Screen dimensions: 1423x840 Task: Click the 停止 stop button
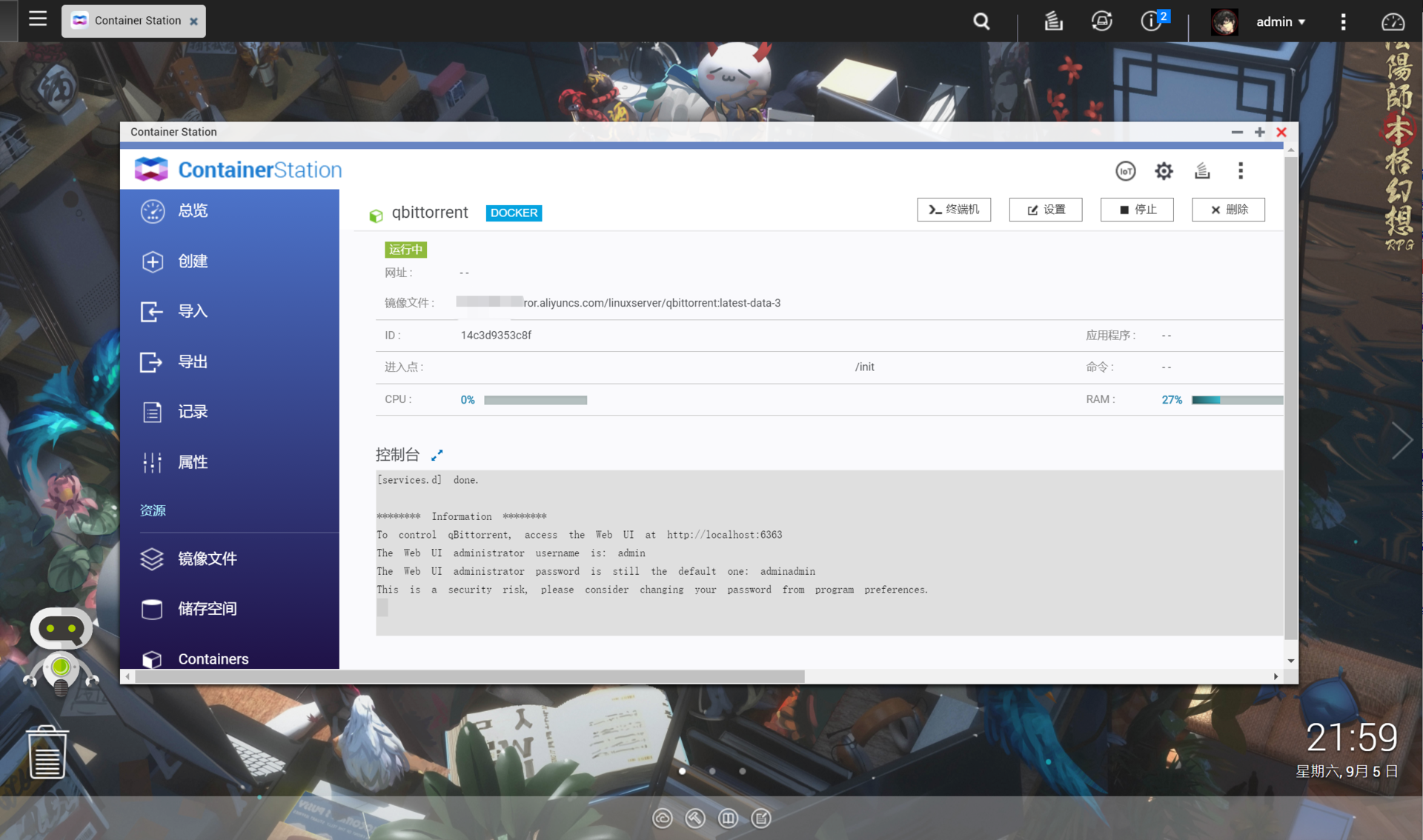(x=1136, y=210)
